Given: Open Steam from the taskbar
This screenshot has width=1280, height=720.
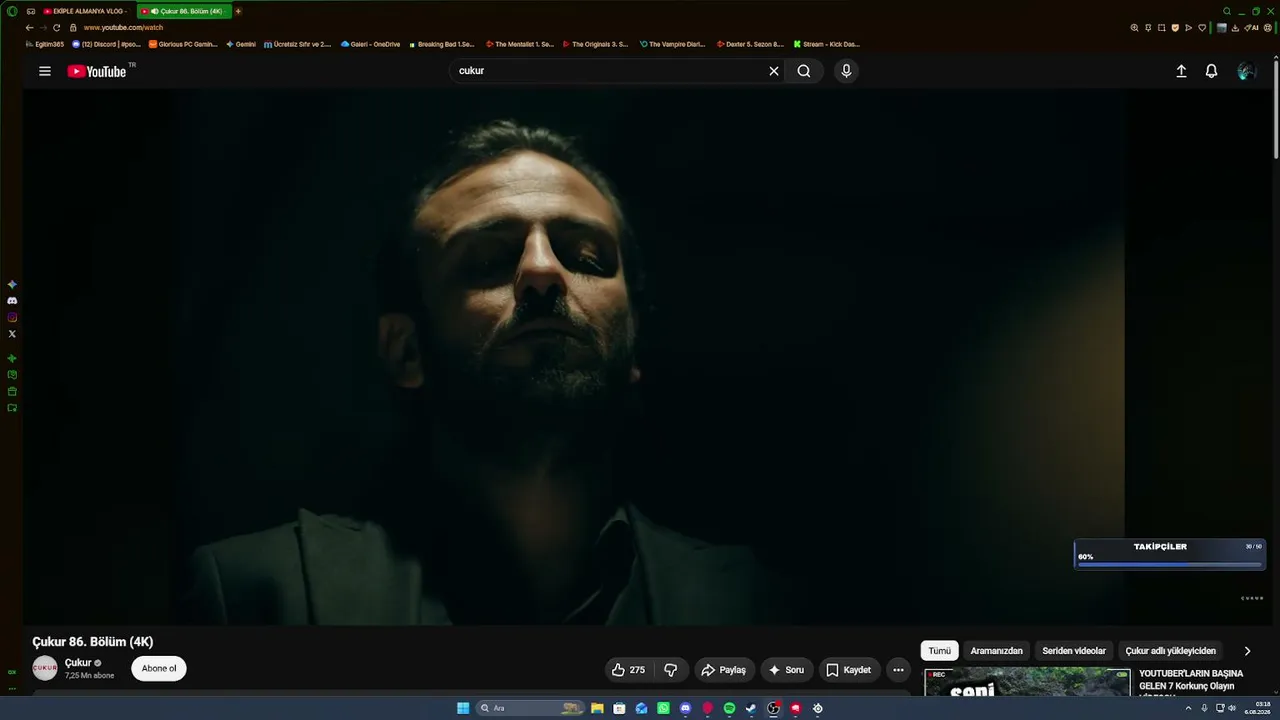Looking at the screenshot, I should tap(751, 708).
